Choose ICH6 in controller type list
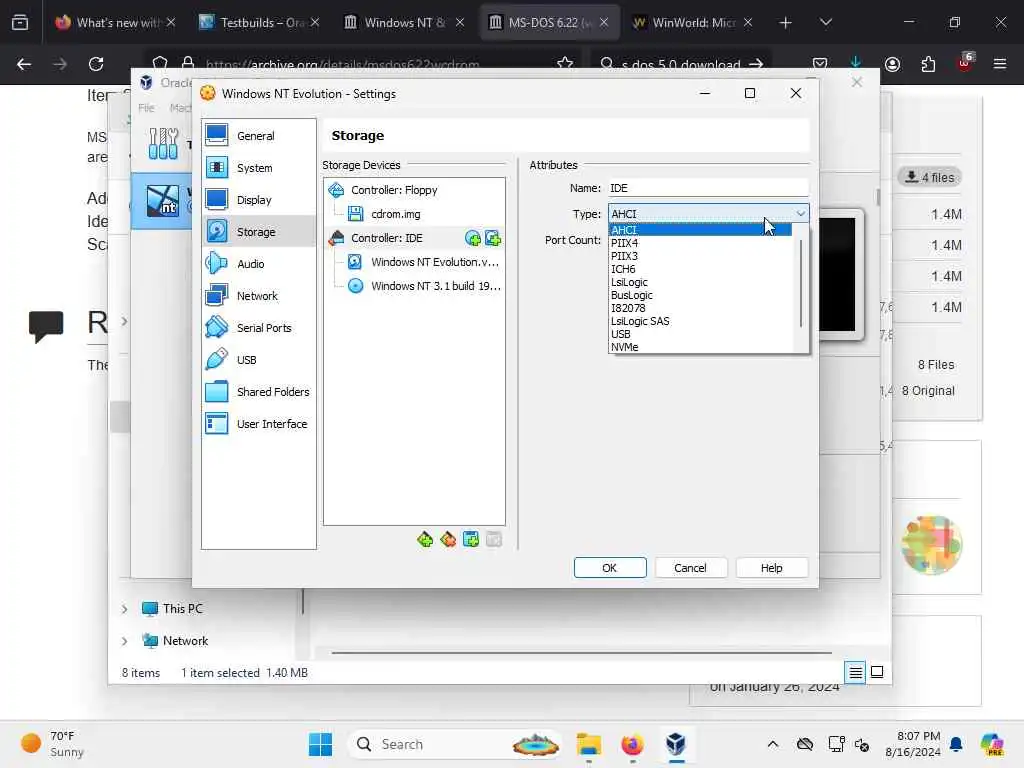The width and height of the screenshot is (1024, 768). pos(701,269)
